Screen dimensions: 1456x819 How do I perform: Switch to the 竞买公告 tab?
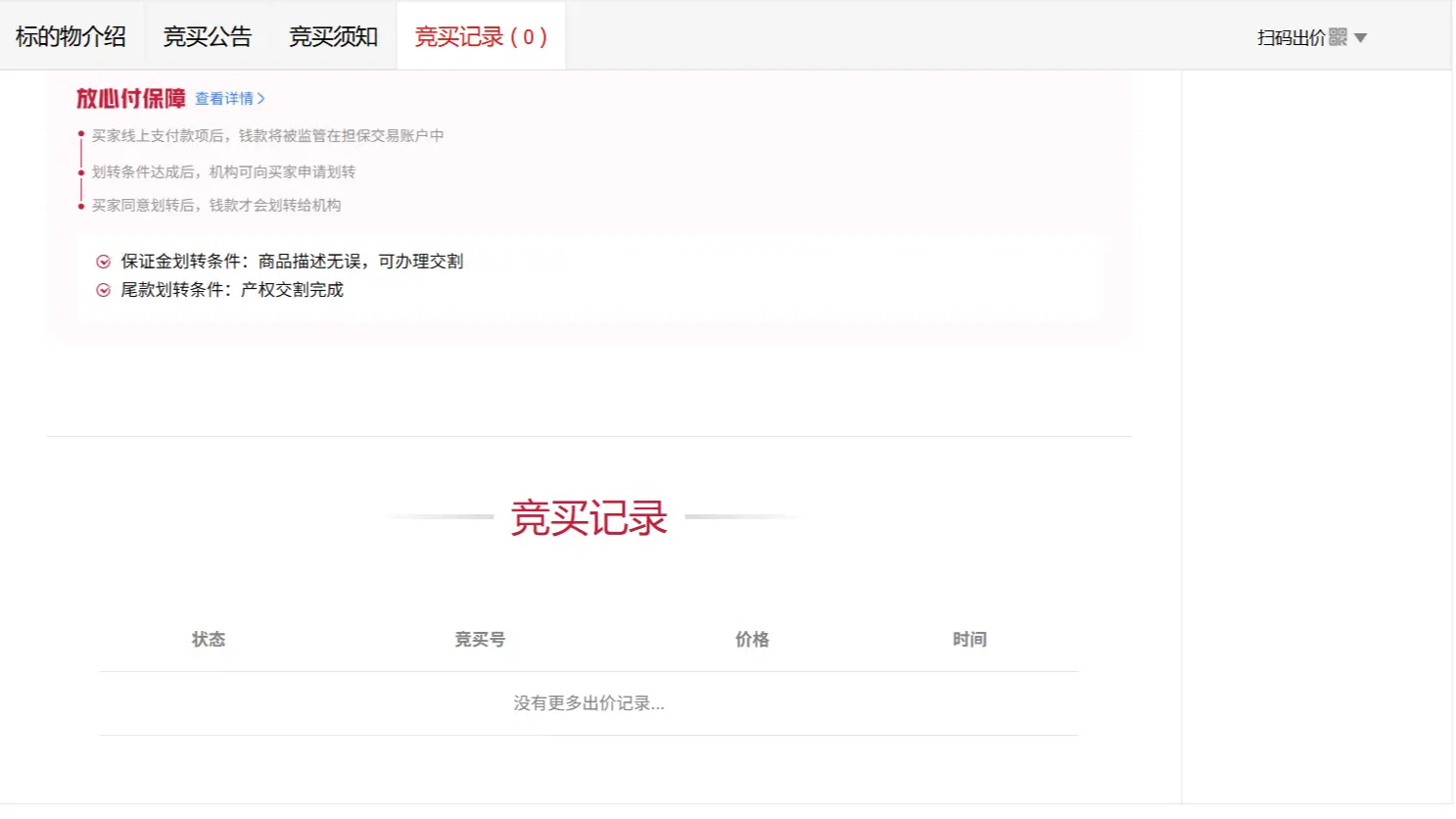pos(208,37)
